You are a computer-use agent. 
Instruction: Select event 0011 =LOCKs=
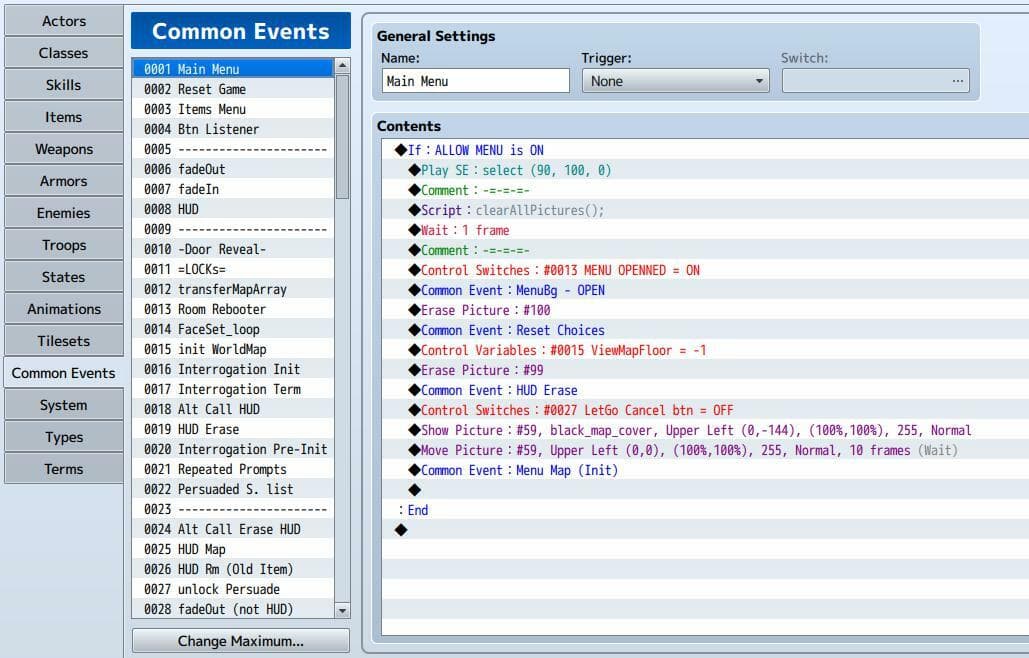coord(233,269)
